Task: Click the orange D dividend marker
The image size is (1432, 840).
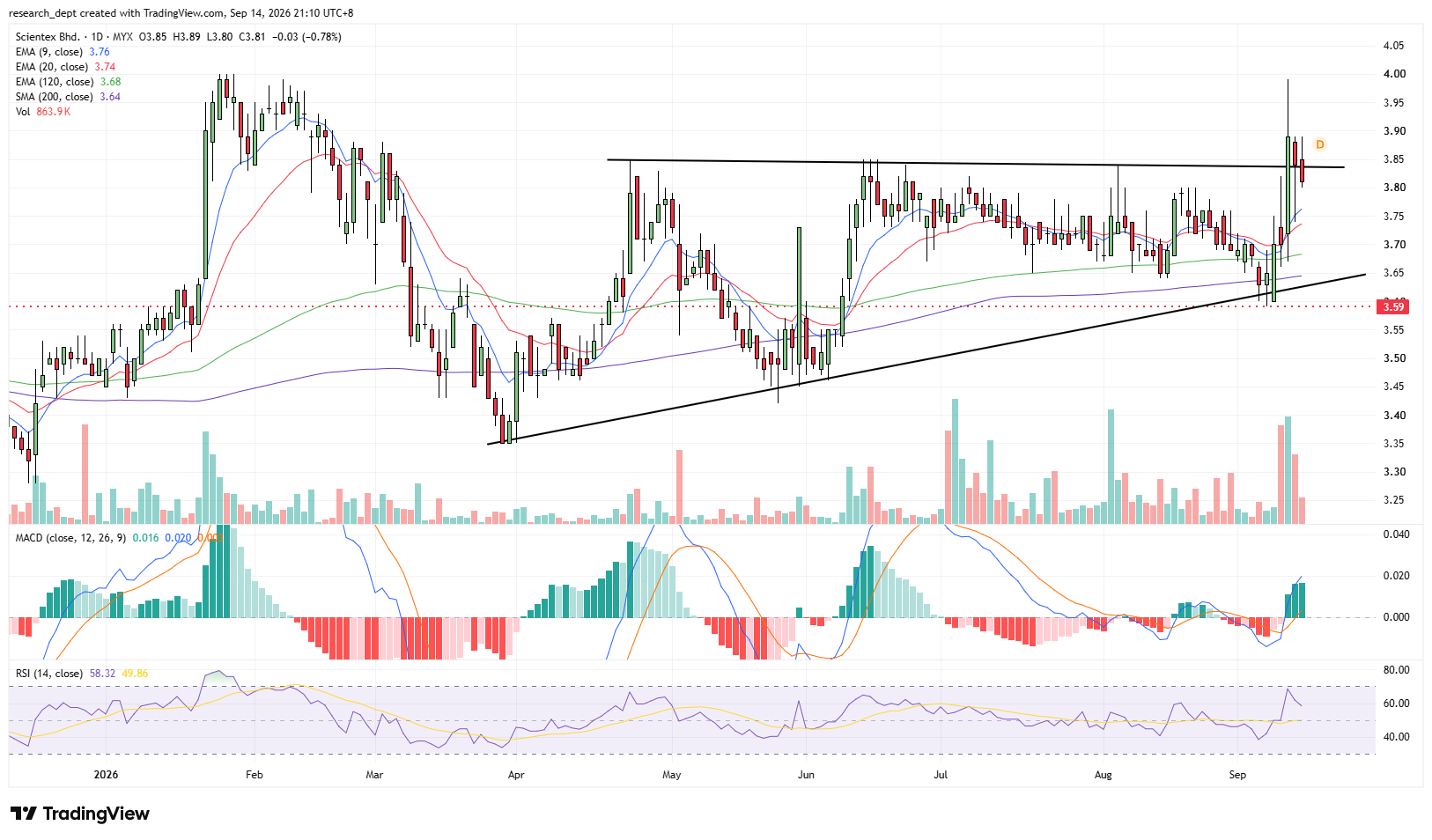Action: coord(1319,144)
